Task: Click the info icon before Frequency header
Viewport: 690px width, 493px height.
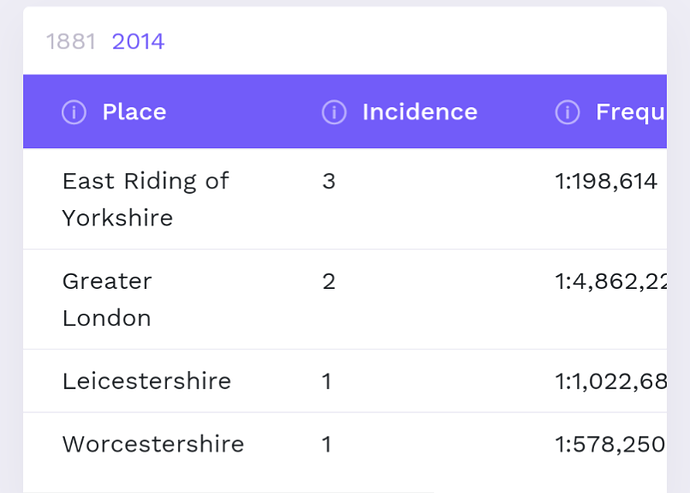Action: [568, 112]
